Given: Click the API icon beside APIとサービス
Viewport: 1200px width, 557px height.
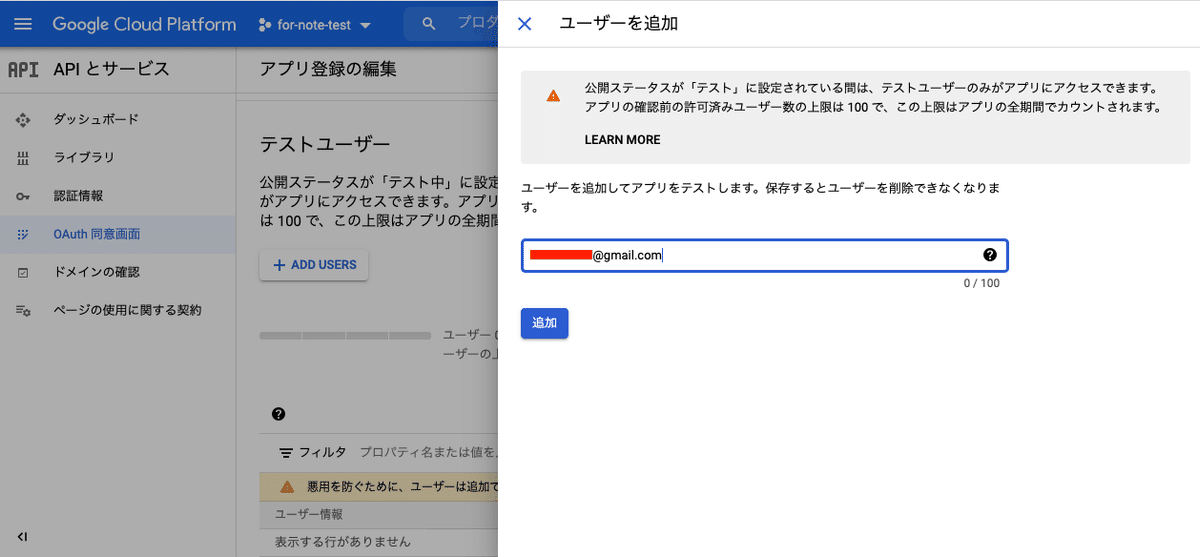Looking at the screenshot, I should tap(23, 69).
